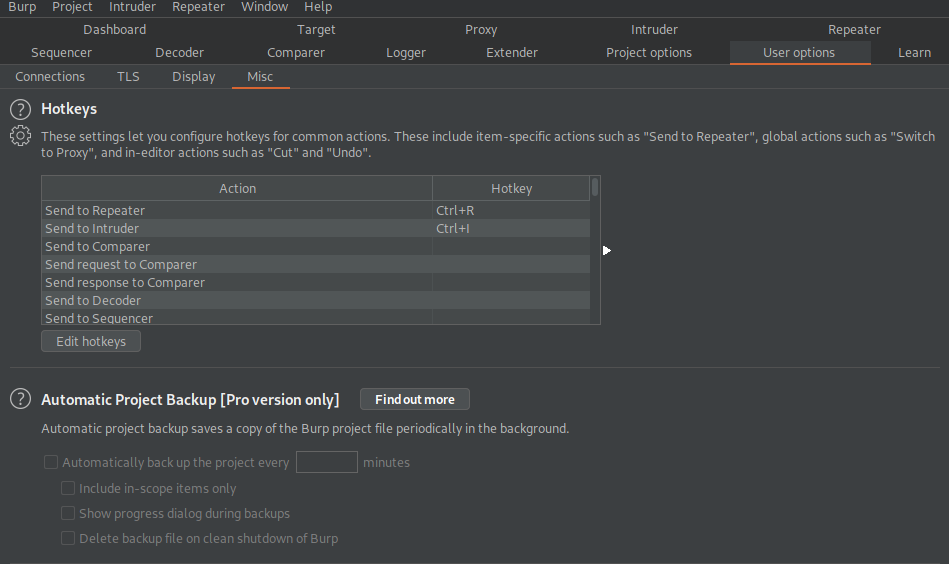This screenshot has height=564, width=949.
Task: Enable Include in-scope items only
Action: pyautogui.click(x=68, y=489)
